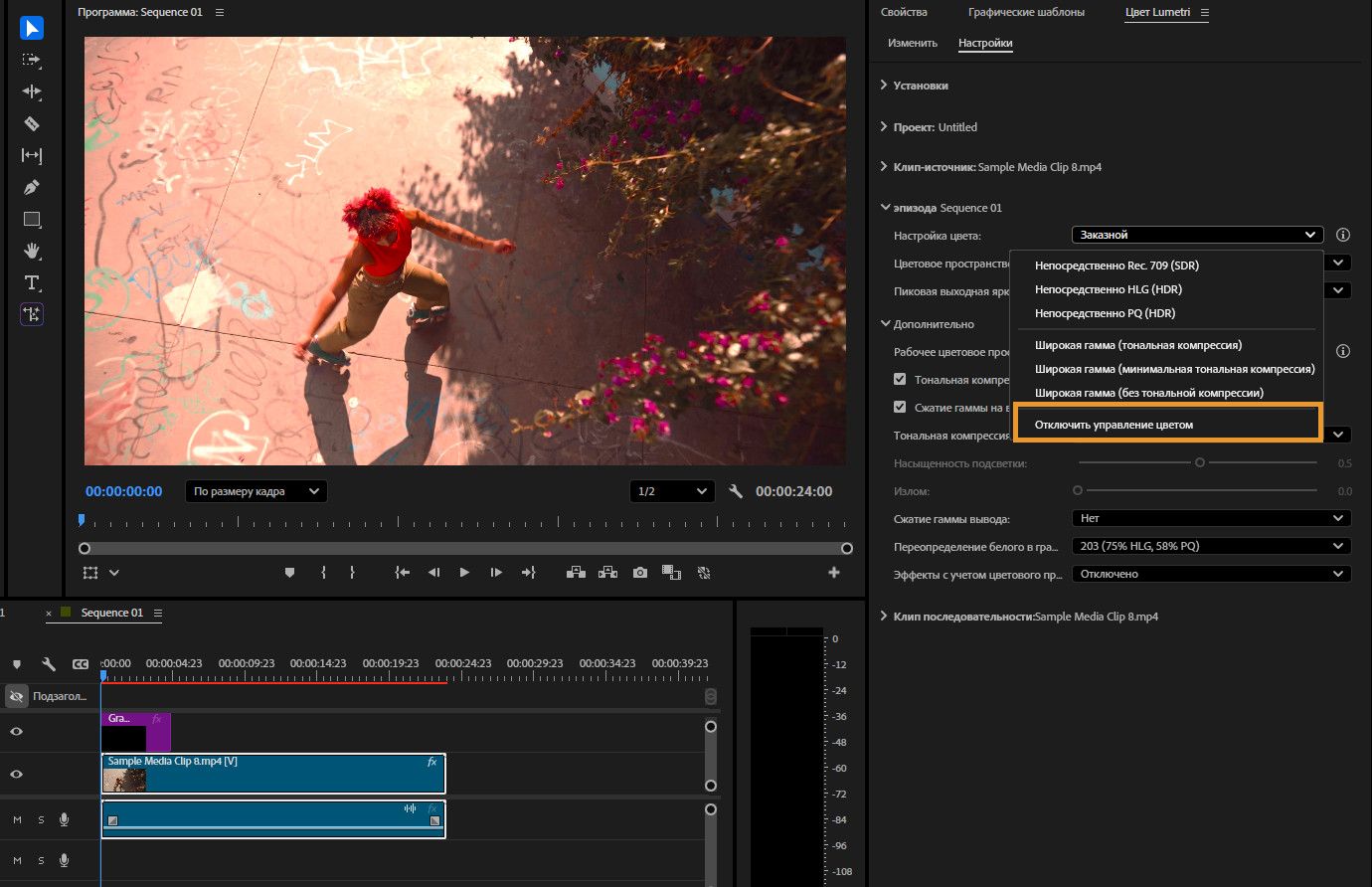Open the Графические шаблоны panel tab

(1026, 12)
